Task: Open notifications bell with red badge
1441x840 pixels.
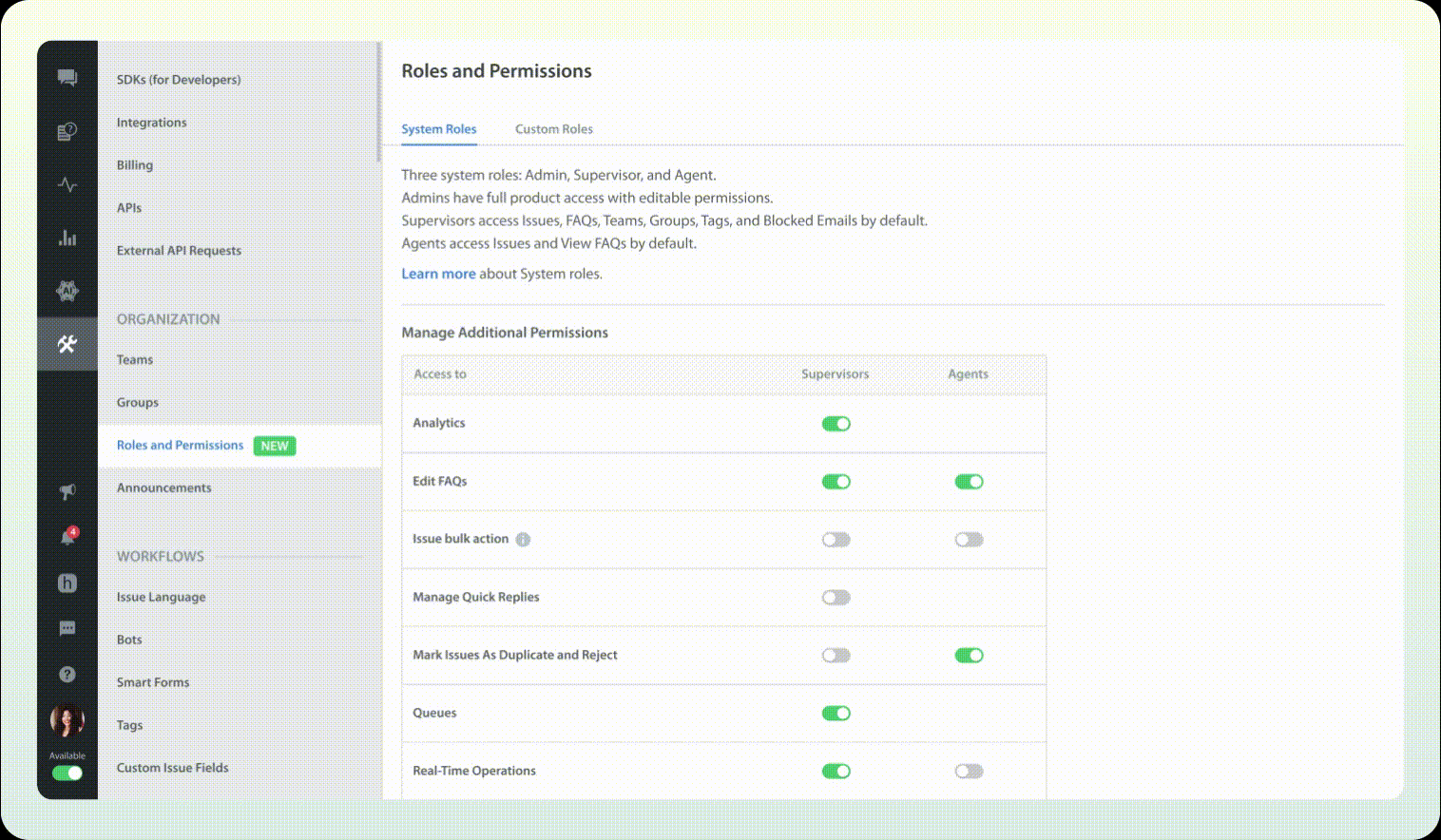Action: tap(67, 537)
